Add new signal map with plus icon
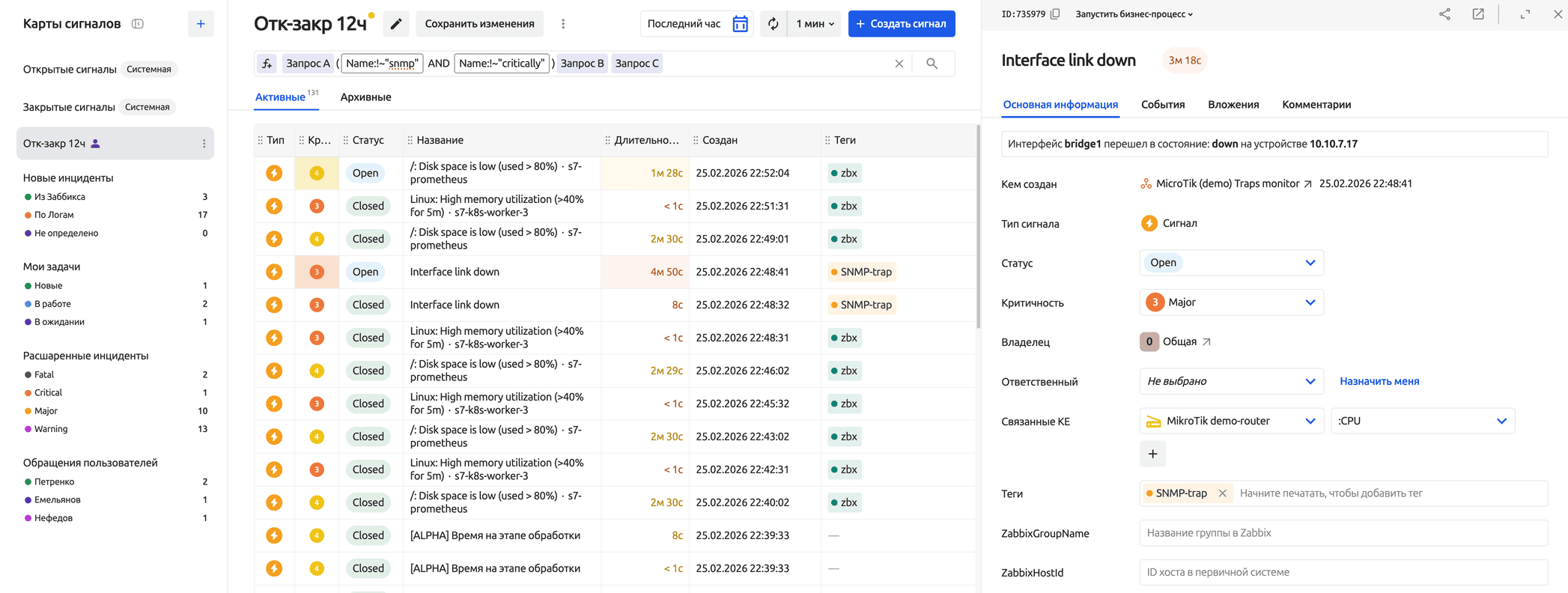1568x593 pixels. tap(201, 24)
